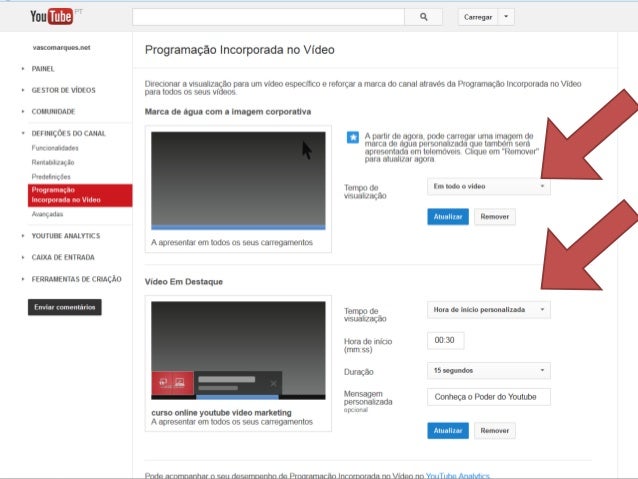Open the arrow dropdown beside Carregar
Screen dimensions: 638x479
pos(506,17)
